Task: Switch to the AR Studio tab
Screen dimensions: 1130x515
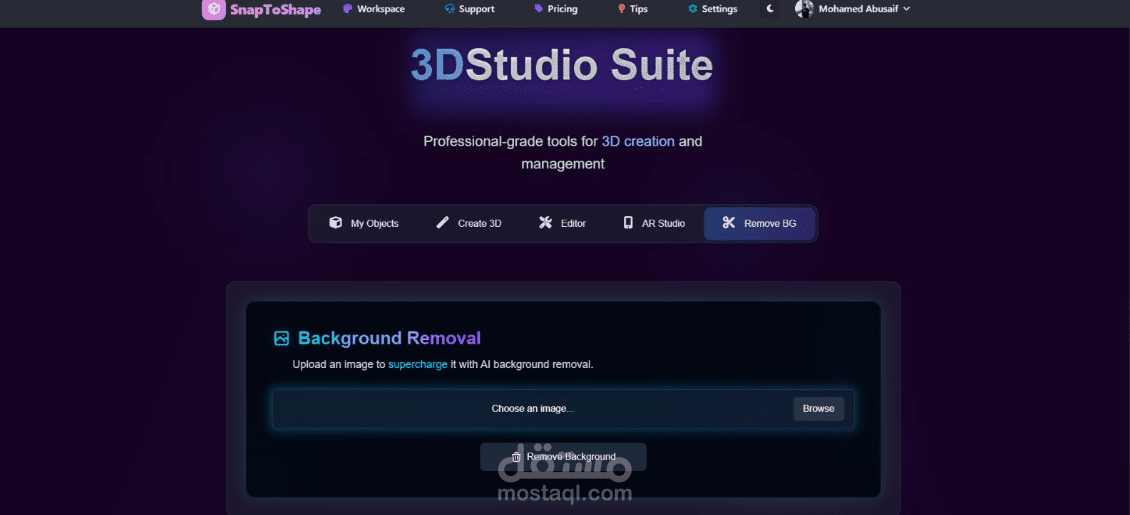Action: click(x=654, y=223)
